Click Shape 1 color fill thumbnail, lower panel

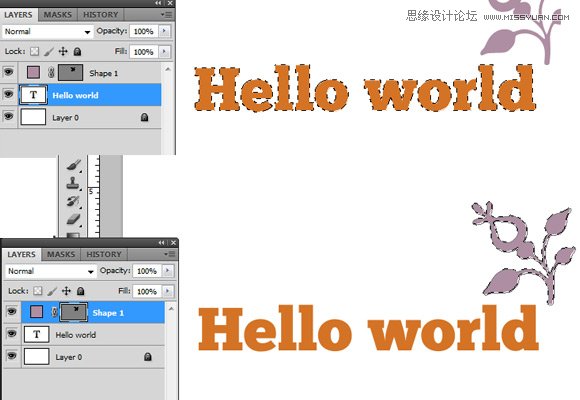(x=37, y=312)
